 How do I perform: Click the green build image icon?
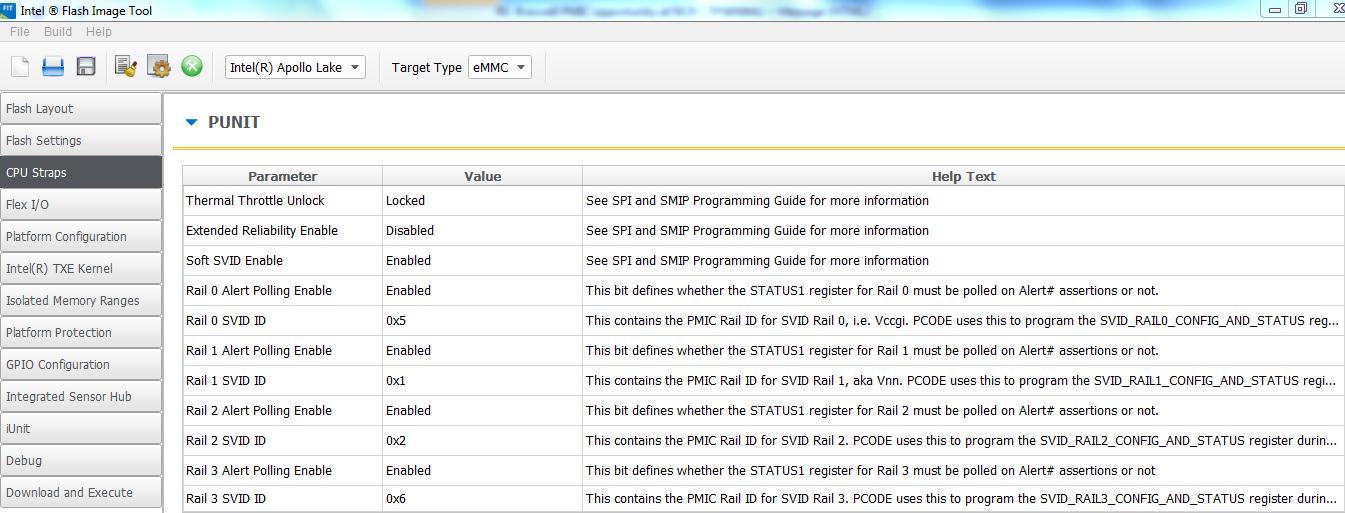point(192,67)
